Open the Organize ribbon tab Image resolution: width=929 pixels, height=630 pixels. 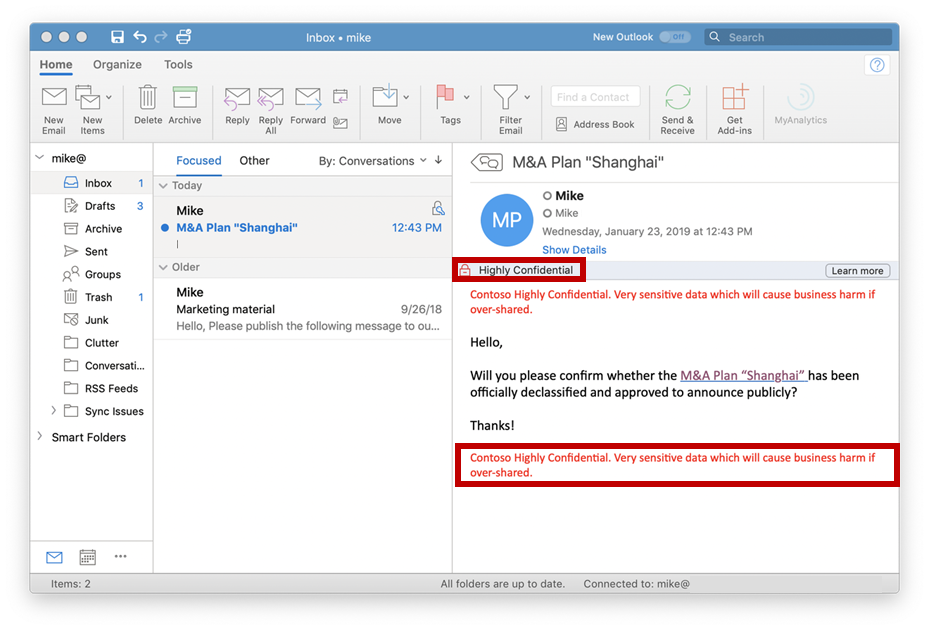tap(117, 65)
